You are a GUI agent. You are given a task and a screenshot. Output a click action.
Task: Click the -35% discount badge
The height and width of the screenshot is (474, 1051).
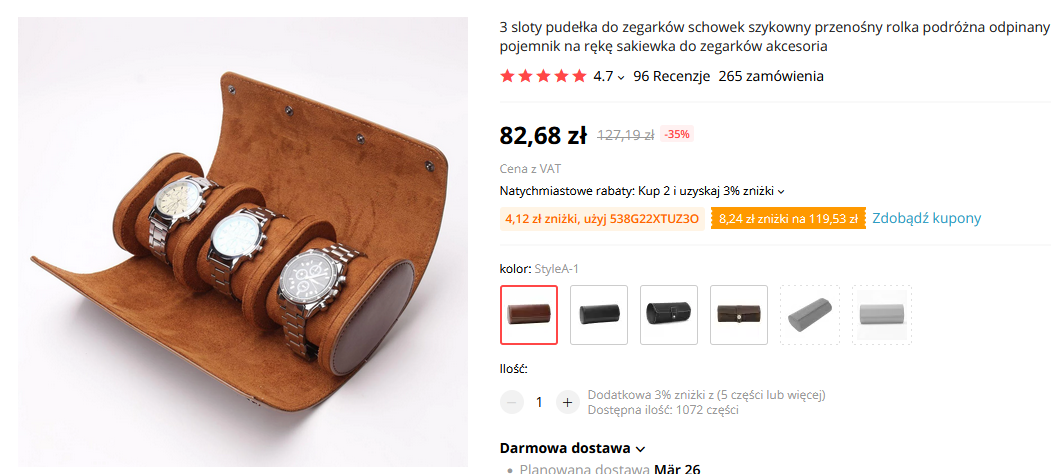point(676,134)
